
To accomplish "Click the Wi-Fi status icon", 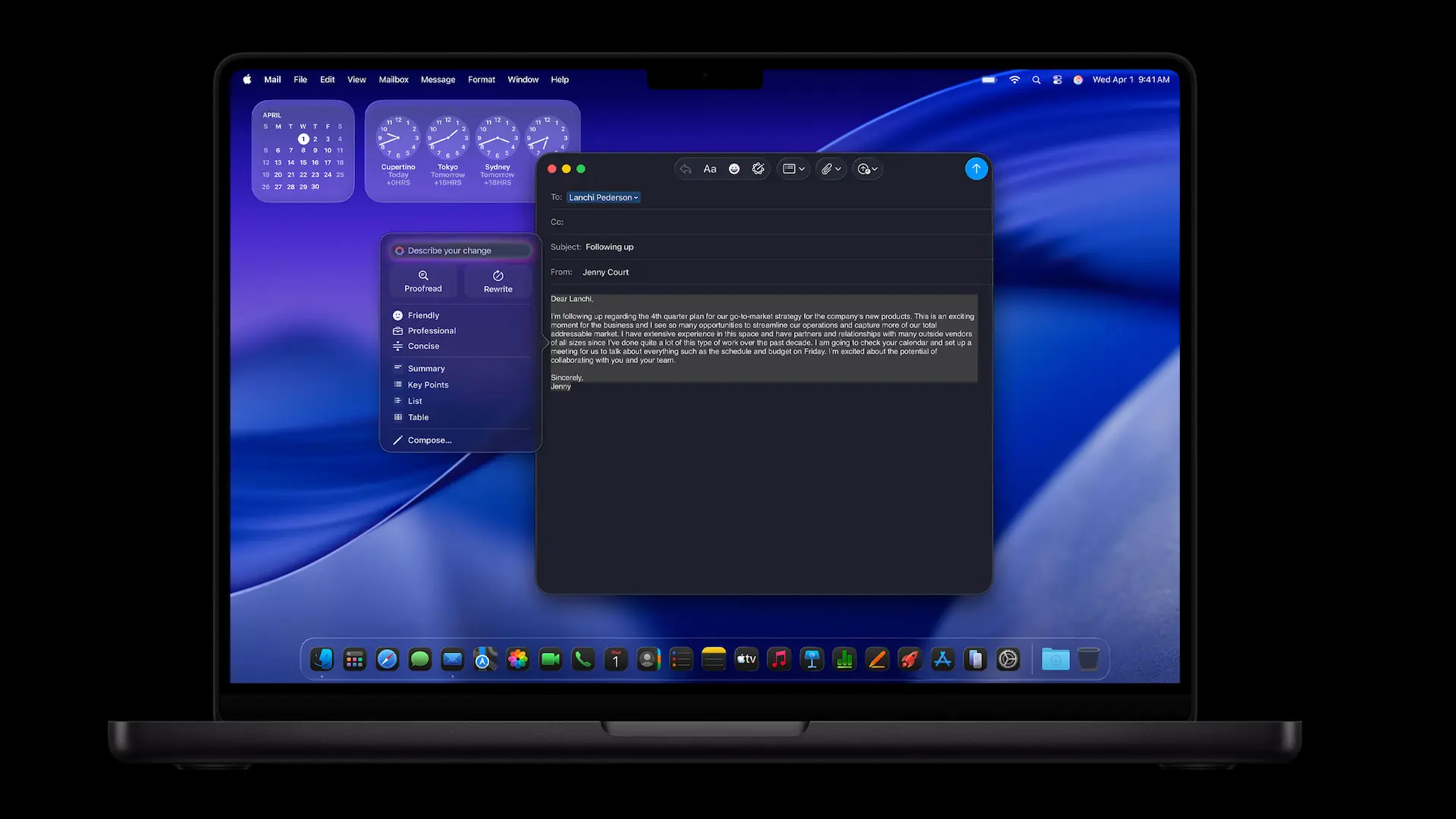I will (x=1015, y=80).
